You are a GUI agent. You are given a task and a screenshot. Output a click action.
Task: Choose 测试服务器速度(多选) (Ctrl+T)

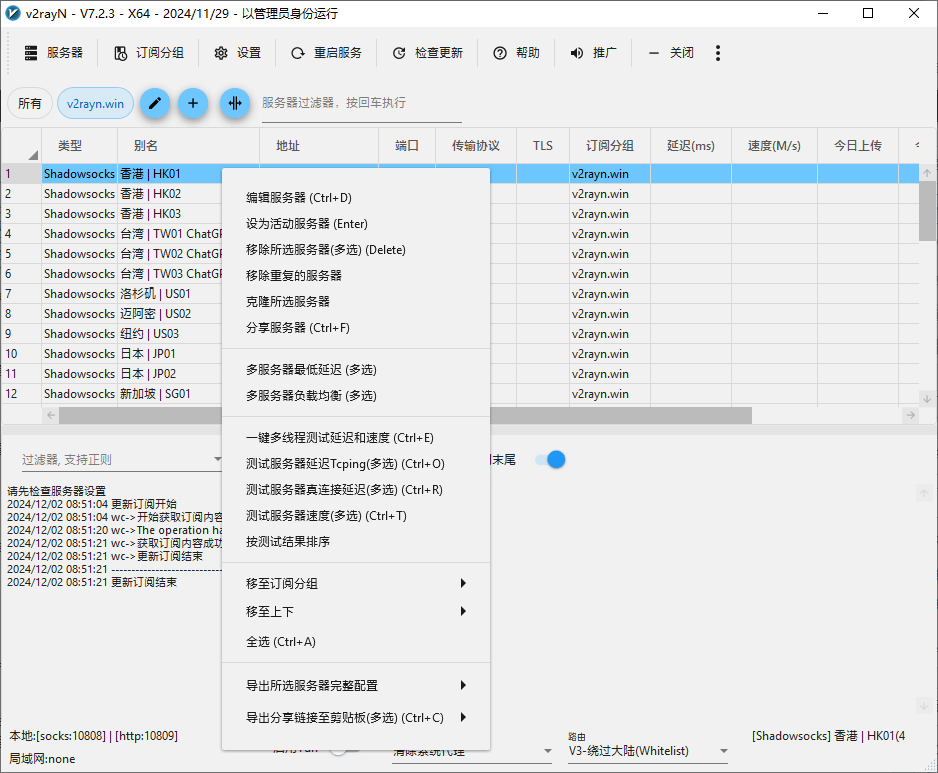(x=355, y=516)
